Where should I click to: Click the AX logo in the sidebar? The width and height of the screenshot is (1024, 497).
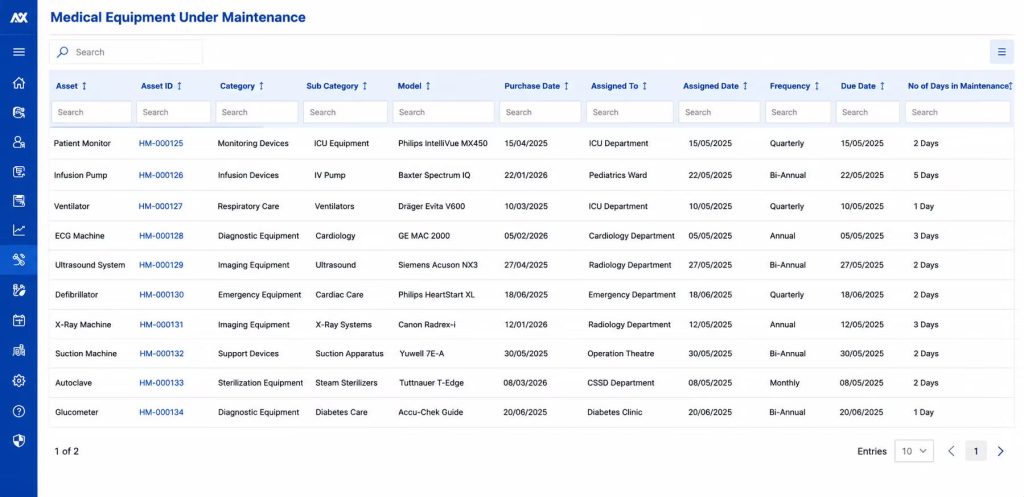click(18, 18)
